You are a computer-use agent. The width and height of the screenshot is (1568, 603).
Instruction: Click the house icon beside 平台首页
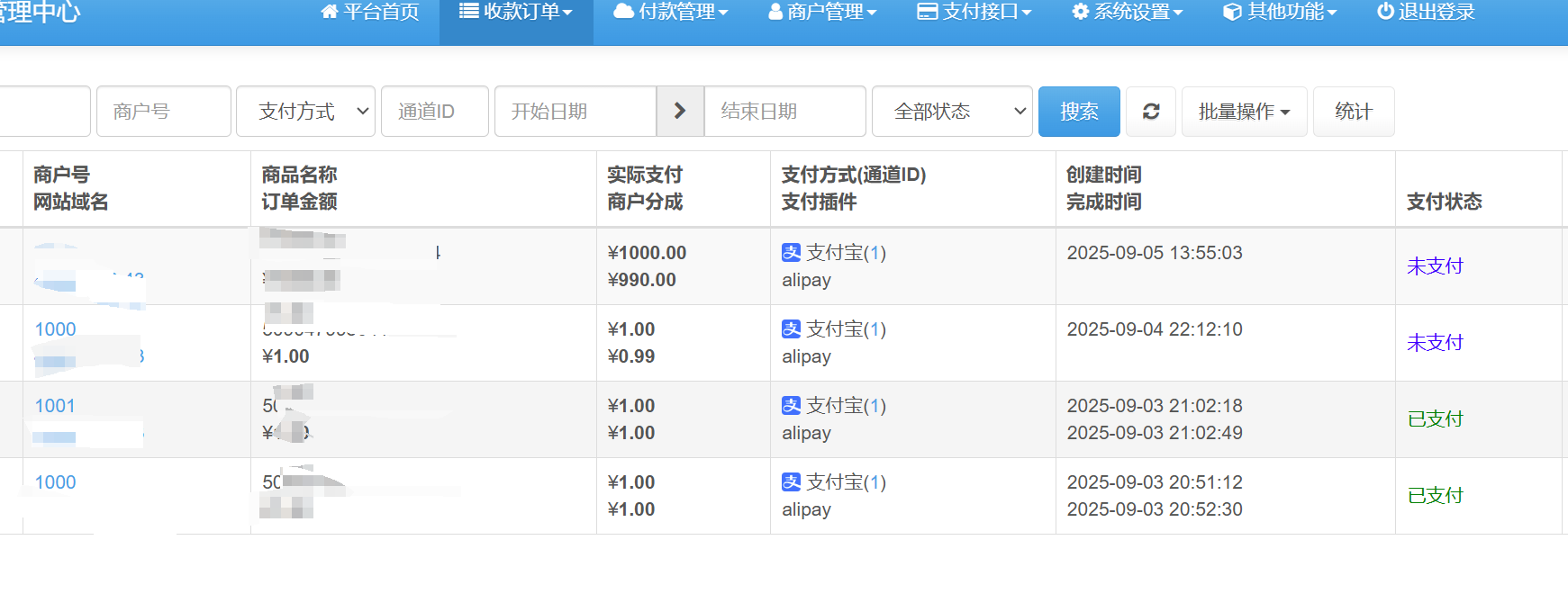tap(330, 12)
